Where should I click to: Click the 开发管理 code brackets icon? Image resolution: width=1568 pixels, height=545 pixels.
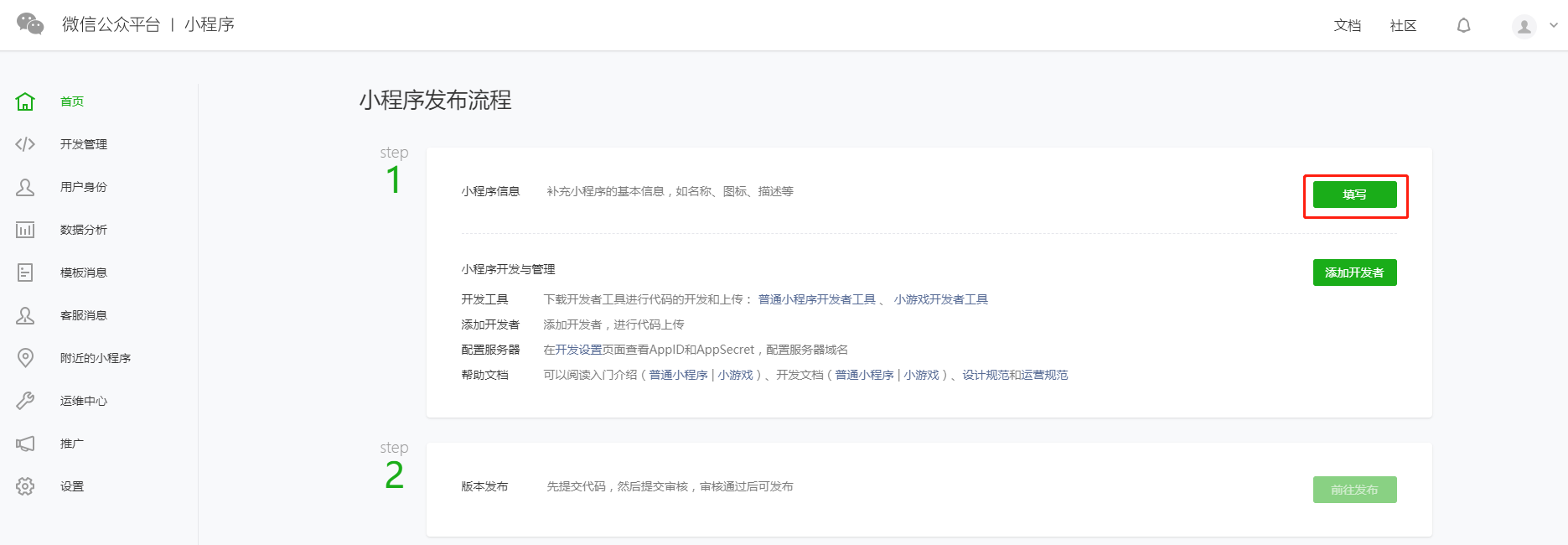25,144
